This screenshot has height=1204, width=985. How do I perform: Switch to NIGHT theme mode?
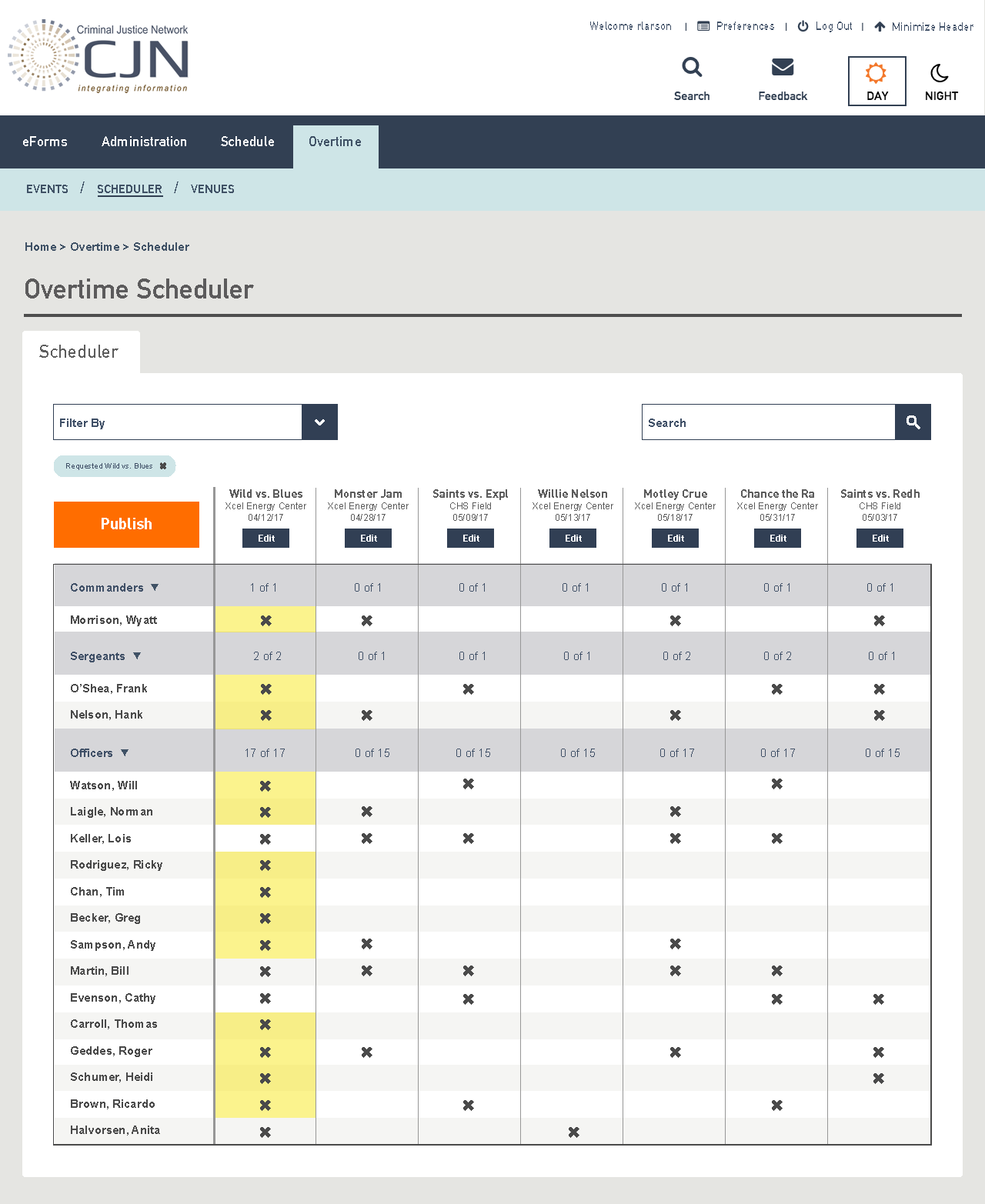click(x=941, y=81)
